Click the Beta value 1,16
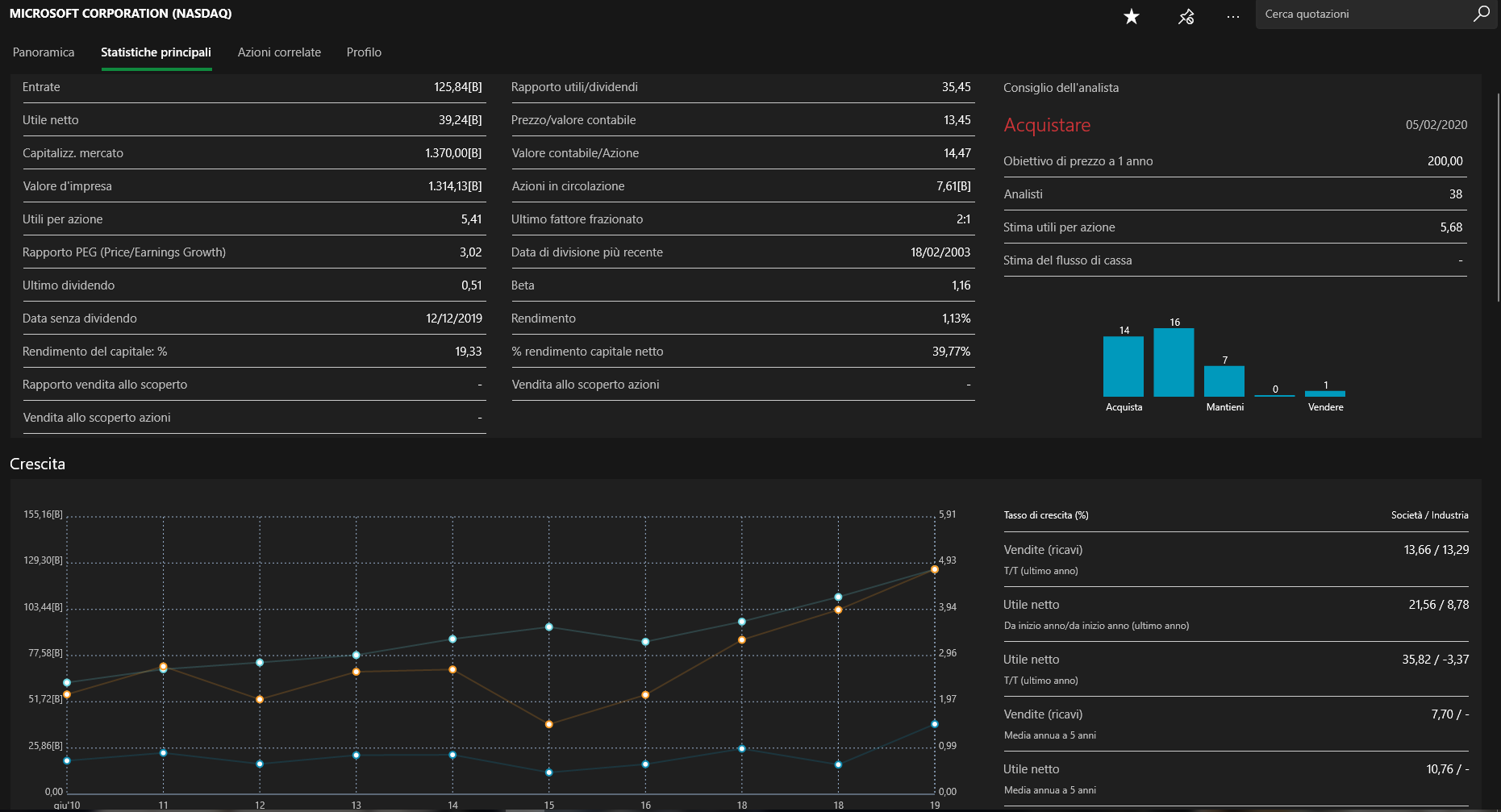Viewport: 1501px width, 812px height. coord(961,285)
